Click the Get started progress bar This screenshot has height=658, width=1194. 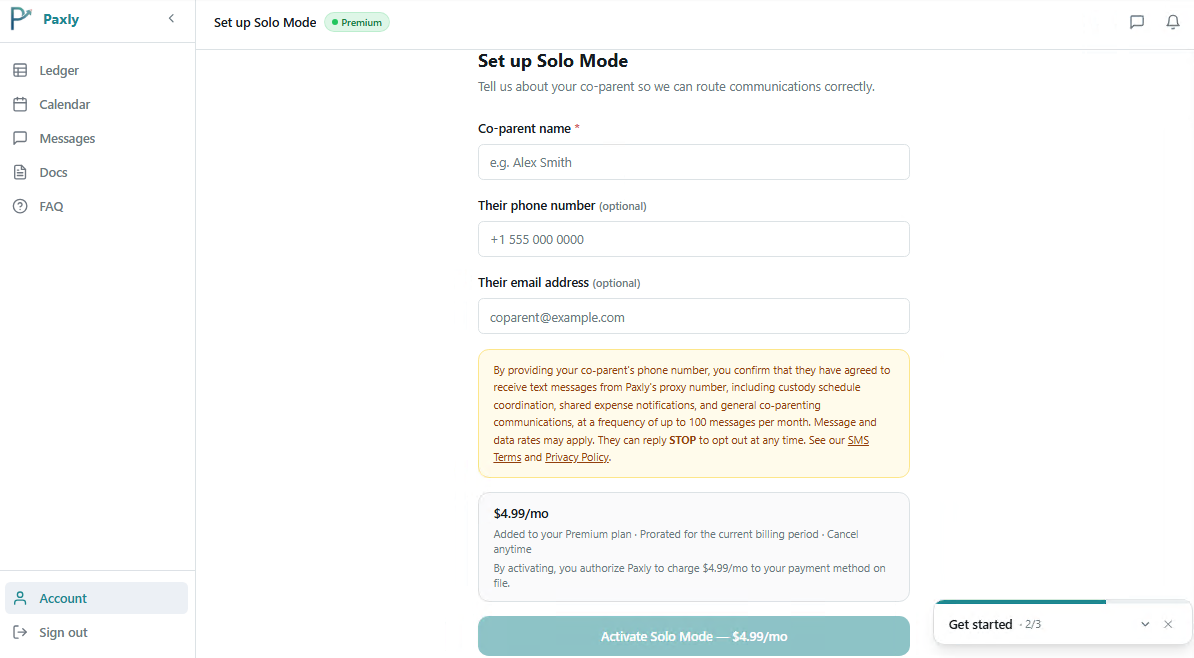tap(1063, 602)
